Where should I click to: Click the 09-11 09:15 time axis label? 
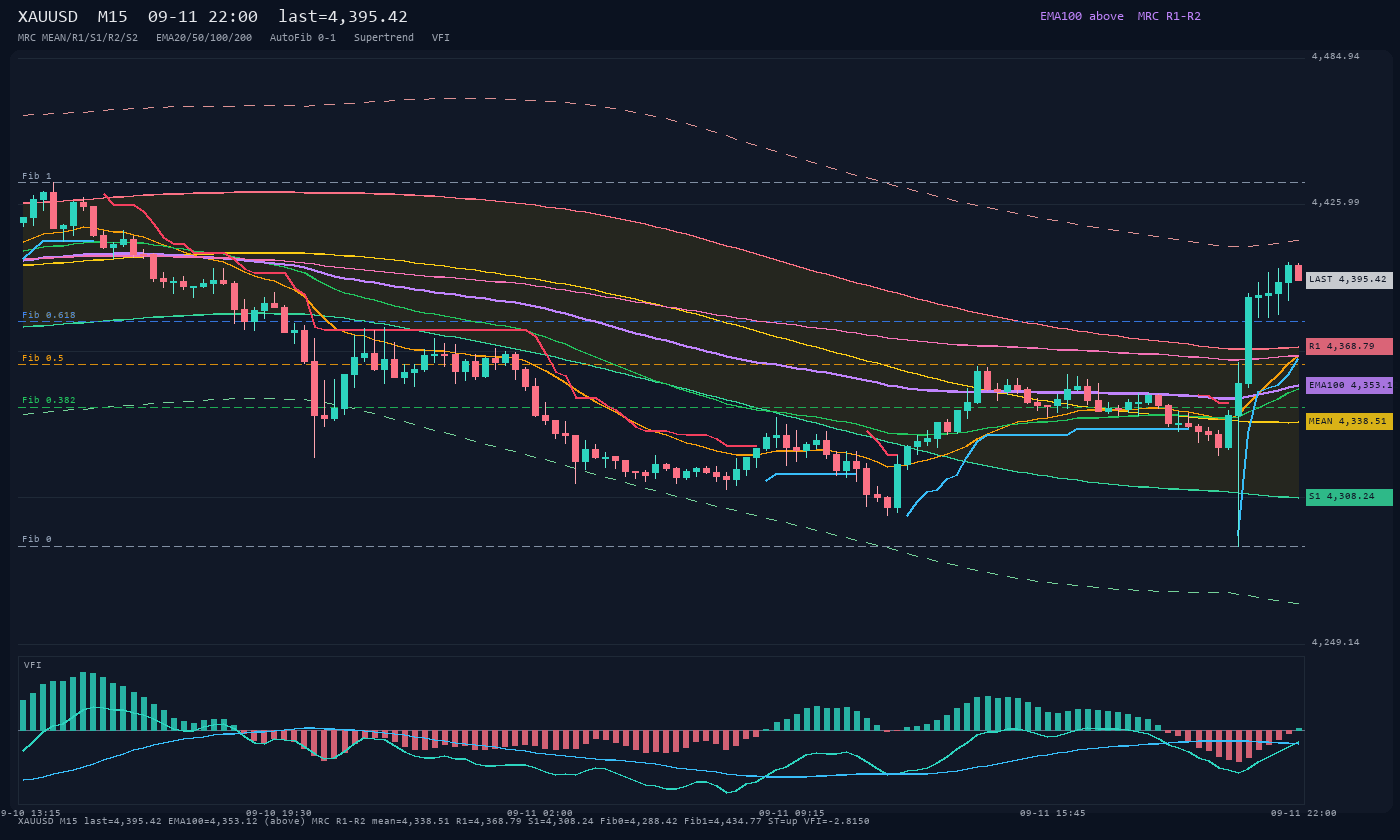(792, 813)
